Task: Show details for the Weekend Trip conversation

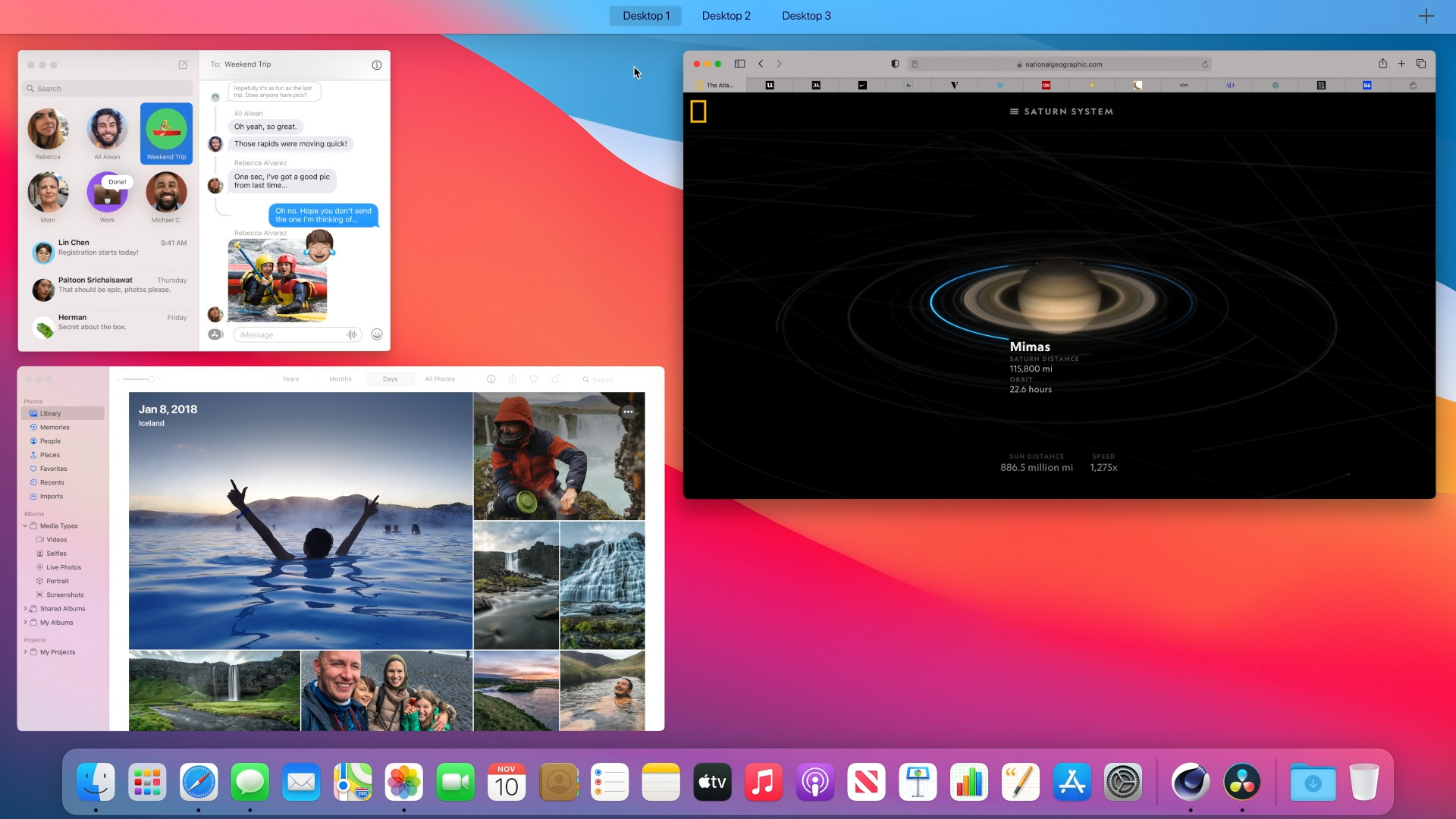Action: coord(377,64)
